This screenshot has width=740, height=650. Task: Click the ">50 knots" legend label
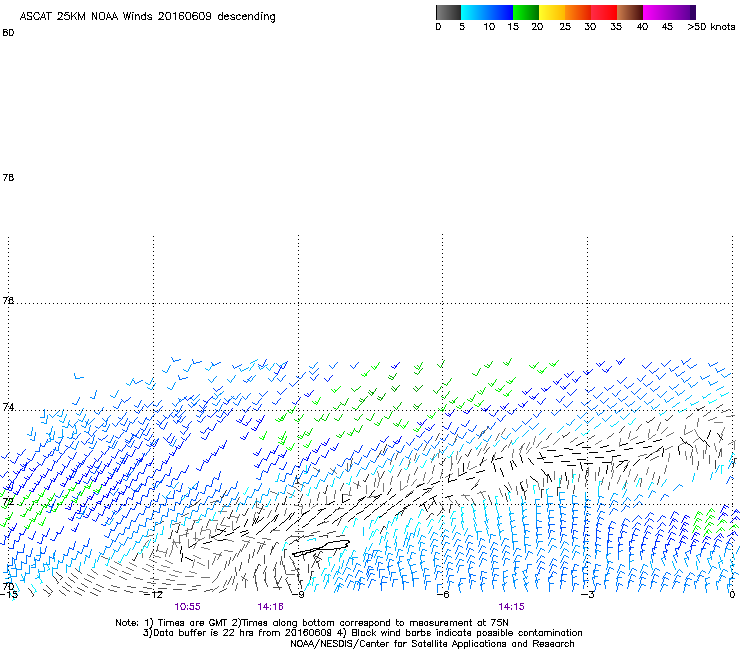[x=711, y=27]
